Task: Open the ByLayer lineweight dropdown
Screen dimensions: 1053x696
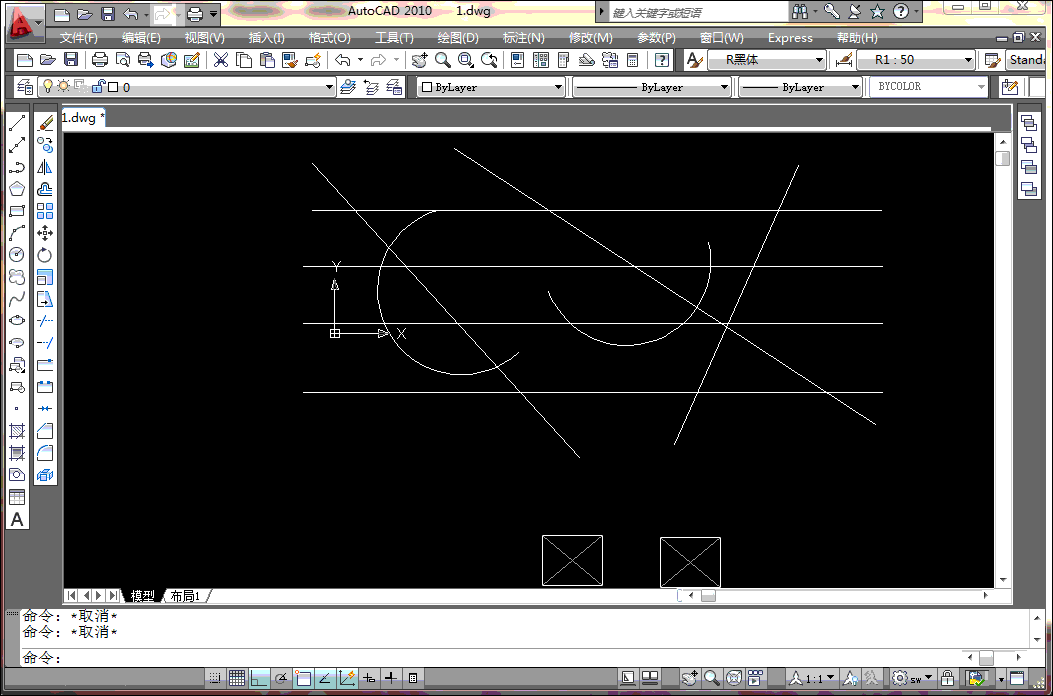Action: 800,87
